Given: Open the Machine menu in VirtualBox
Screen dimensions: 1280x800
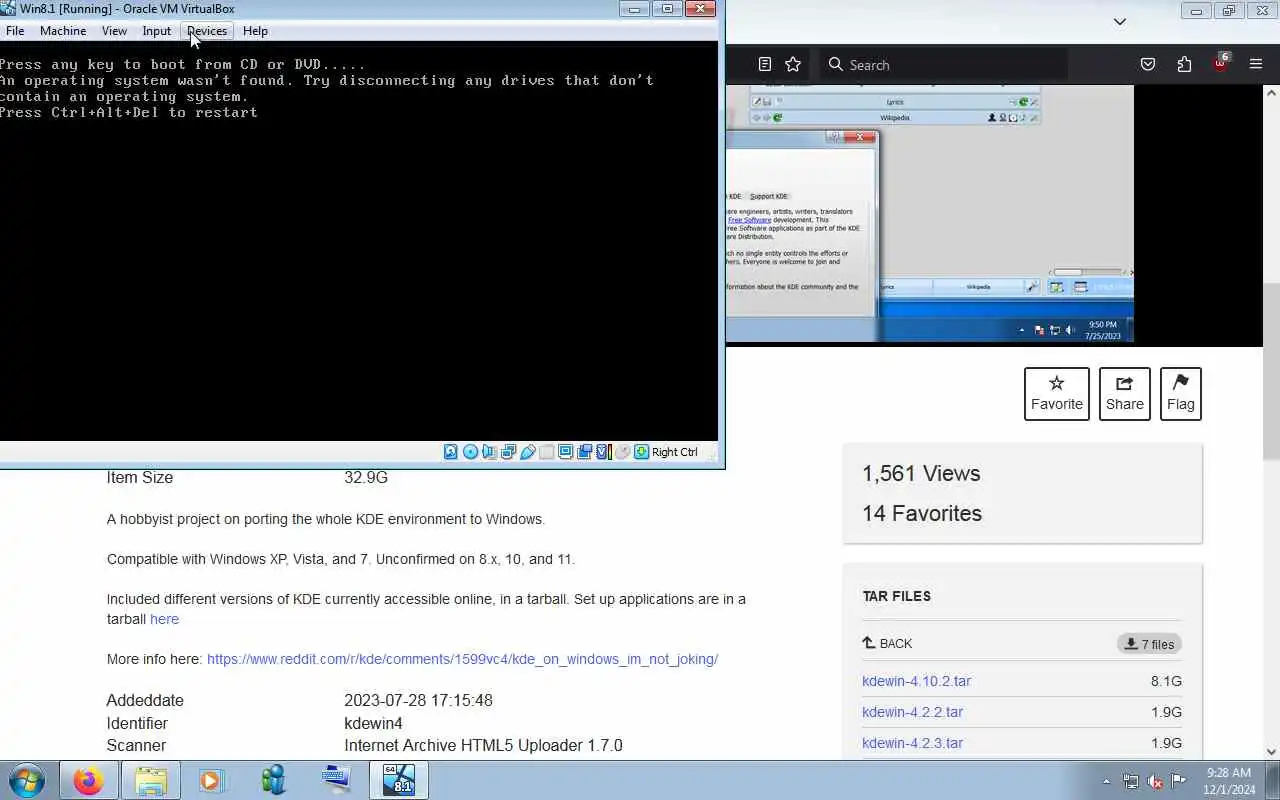Looking at the screenshot, I should (63, 31).
